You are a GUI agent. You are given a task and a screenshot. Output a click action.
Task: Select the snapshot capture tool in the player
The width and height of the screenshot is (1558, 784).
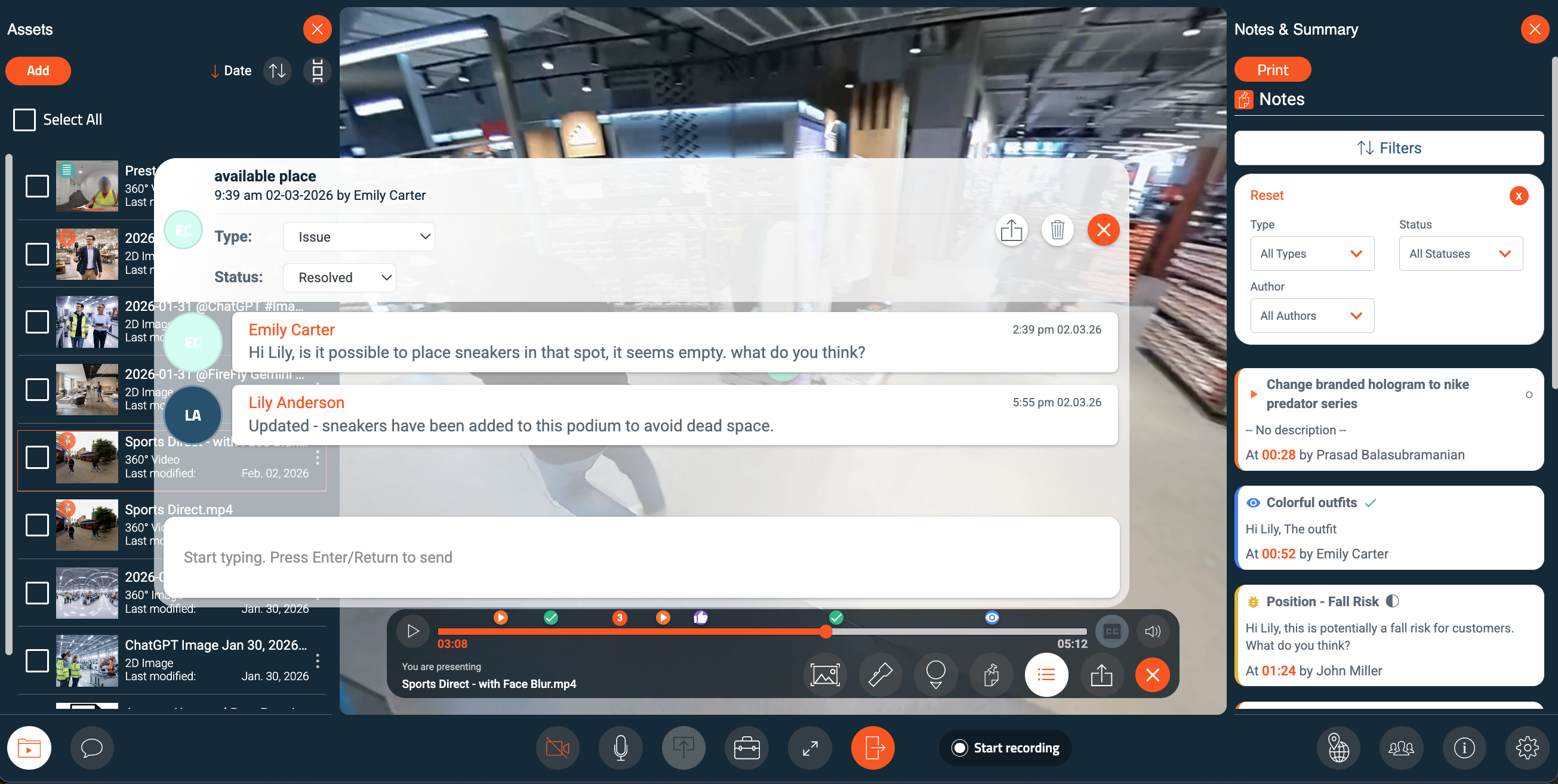pyautogui.click(x=825, y=675)
